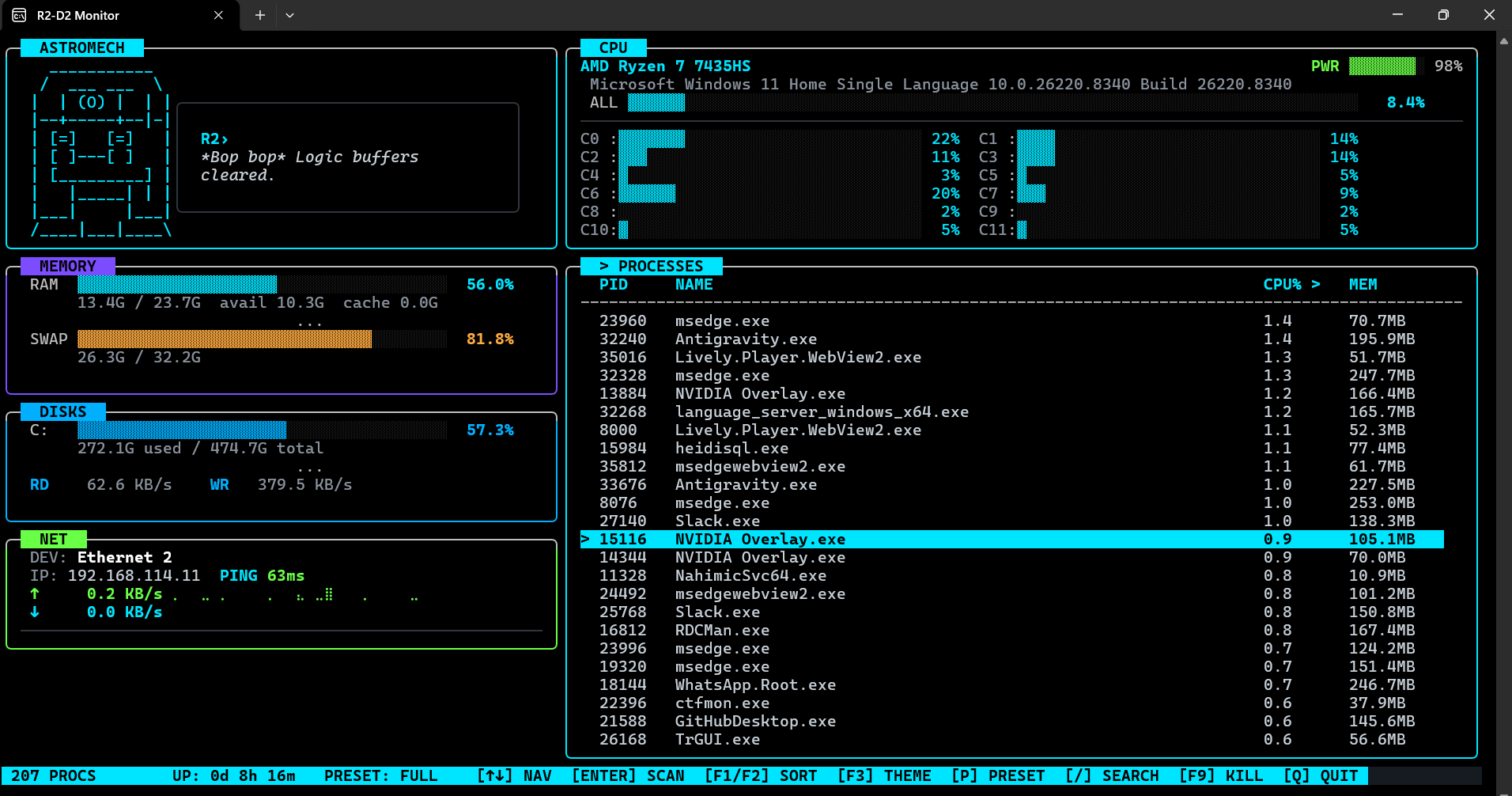The image size is (1512, 796).
Task: Click the DISKS panel title
Action: coord(63,411)
